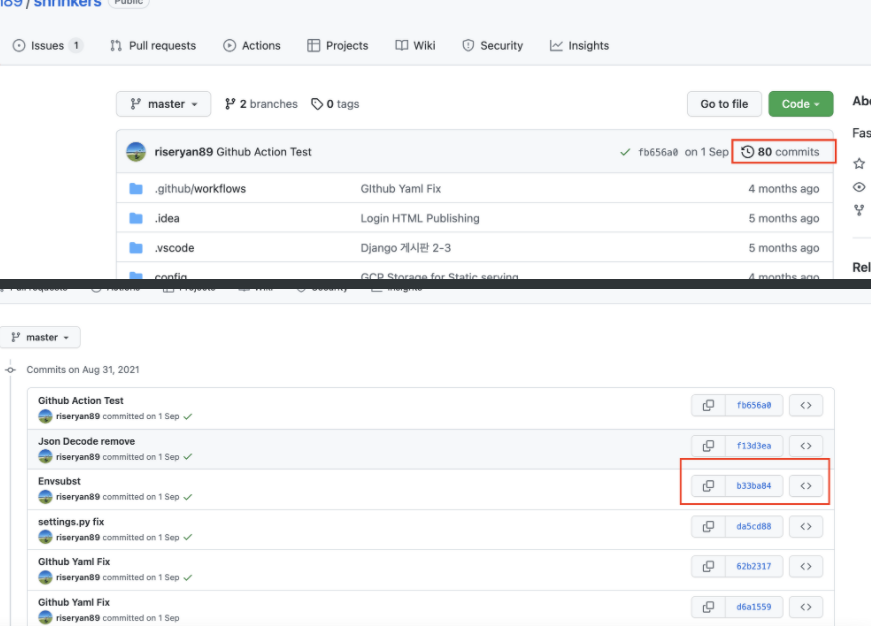Copy the full SHA for f13d3ea
This screenshot has width=871, height=626.
coord(708,445)
